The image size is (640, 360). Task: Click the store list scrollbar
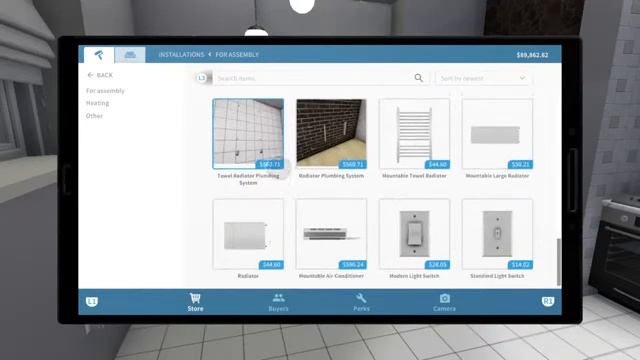point(559,262)
